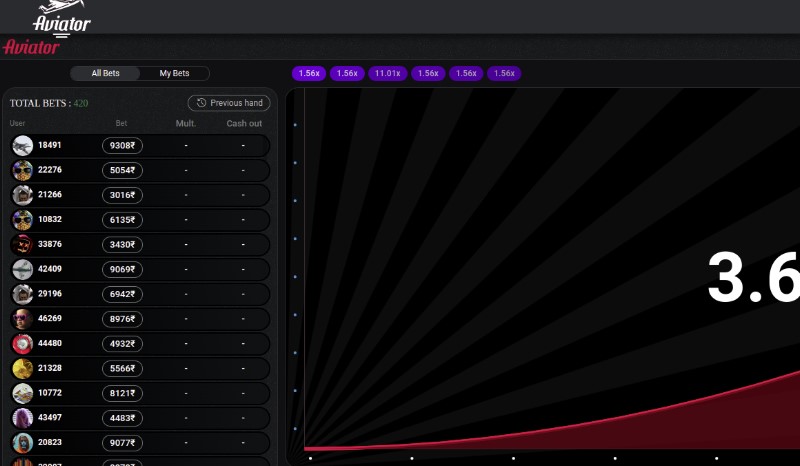Click the 3016₹ bet amount
The image size is (800, 466).
(122, 195)
